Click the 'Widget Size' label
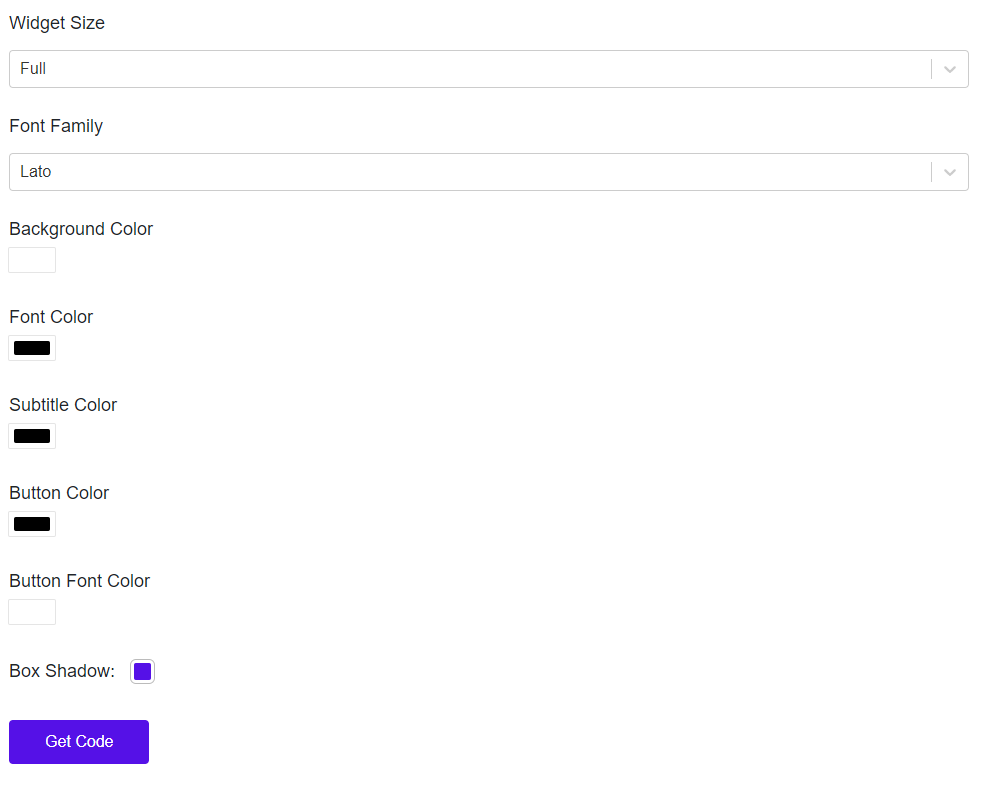Image resolution: width=982 pixels, height=801 pixels. click(x=57, y=23)
